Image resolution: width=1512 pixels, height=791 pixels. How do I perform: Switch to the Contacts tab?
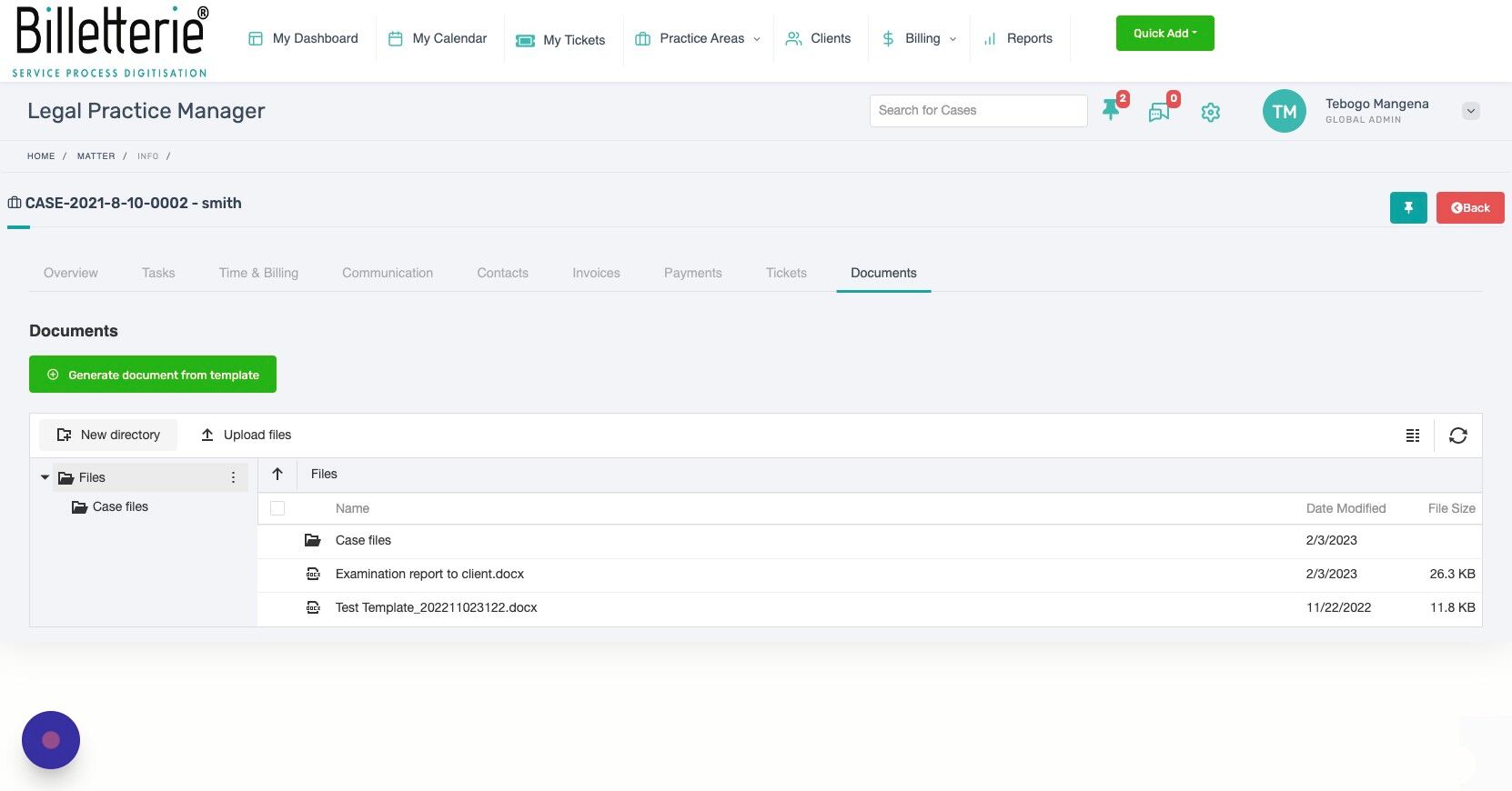tap(502, 273)
